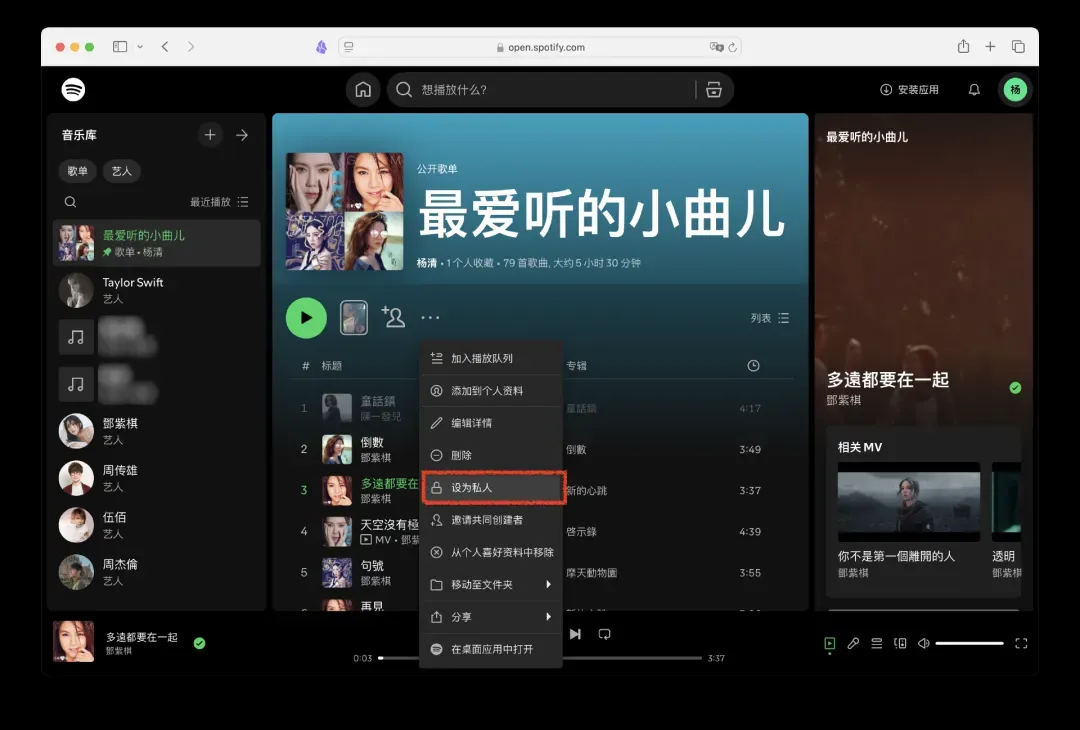Enter fullscreen player mode
This screenshot has height=730, width=1080.
point(1021,643)
